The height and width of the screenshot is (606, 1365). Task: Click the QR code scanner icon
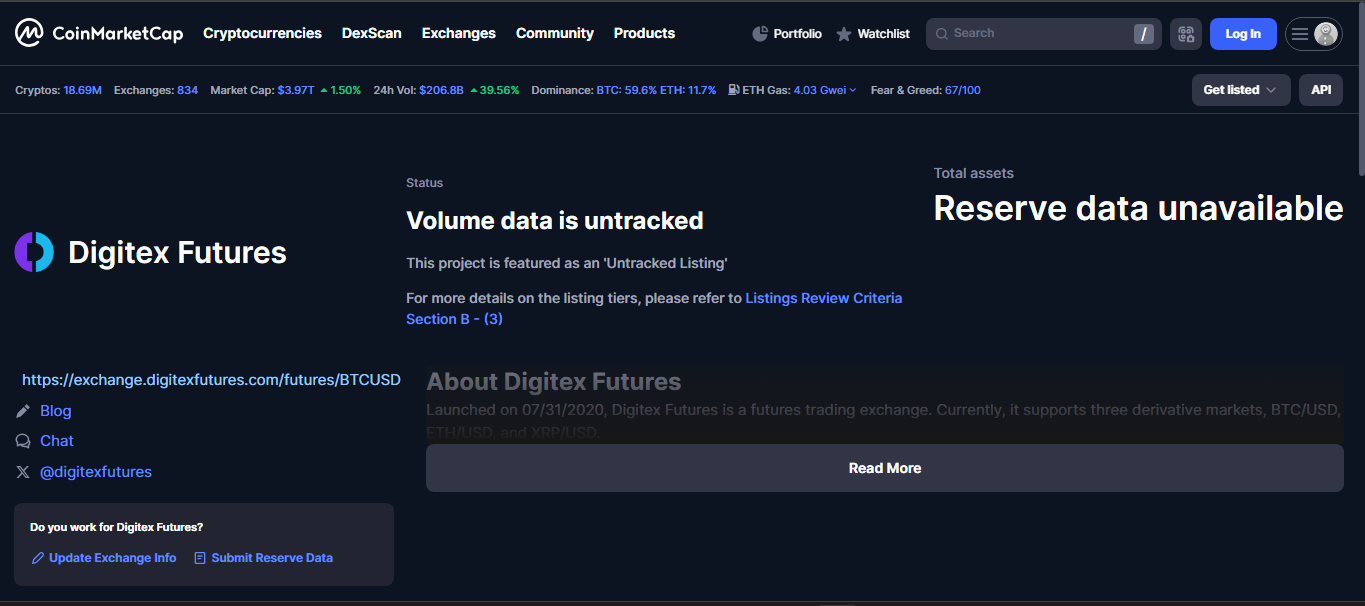1186,34
